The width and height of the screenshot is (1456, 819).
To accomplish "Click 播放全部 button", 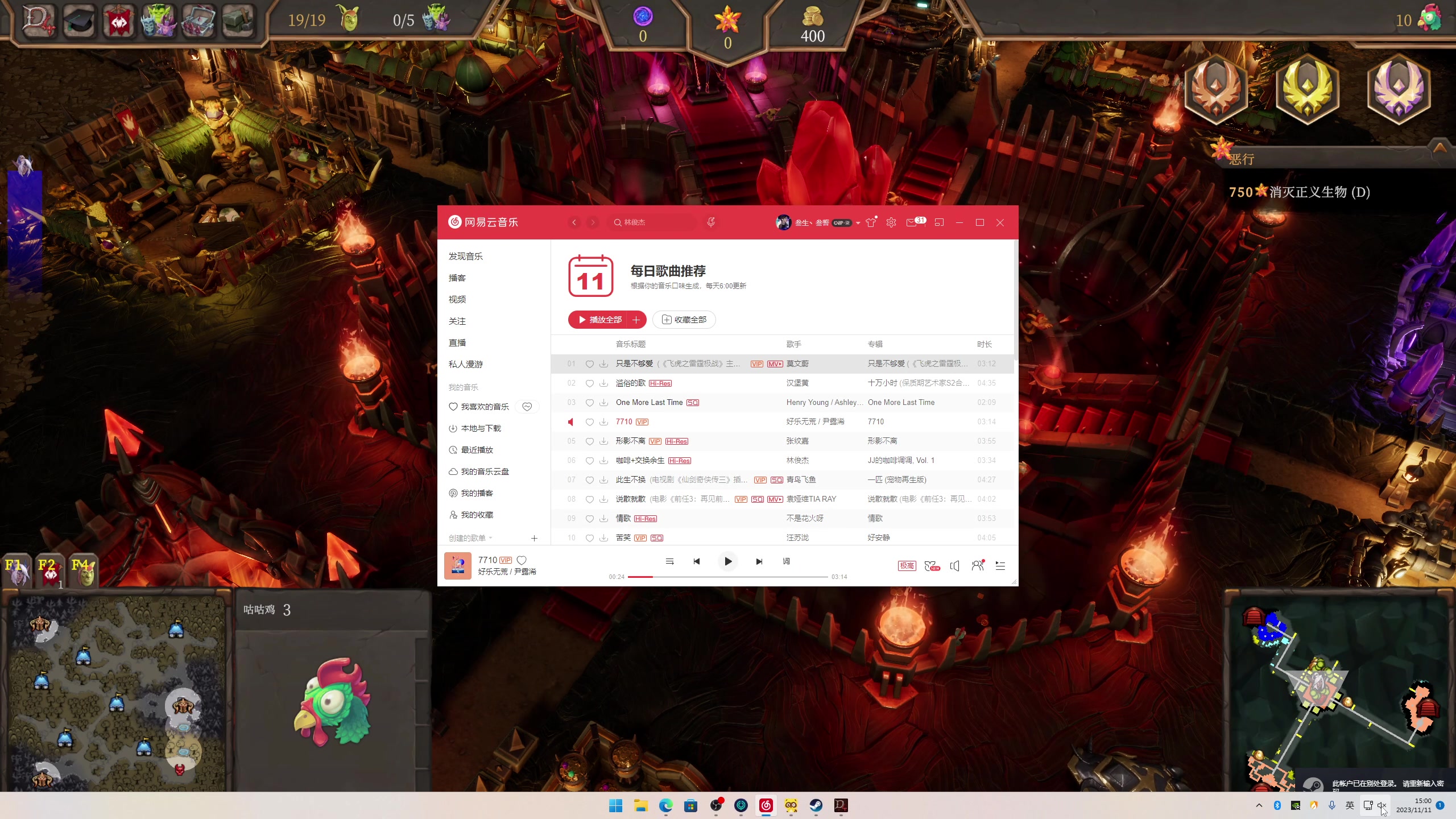I will click(x=599, y=320).
